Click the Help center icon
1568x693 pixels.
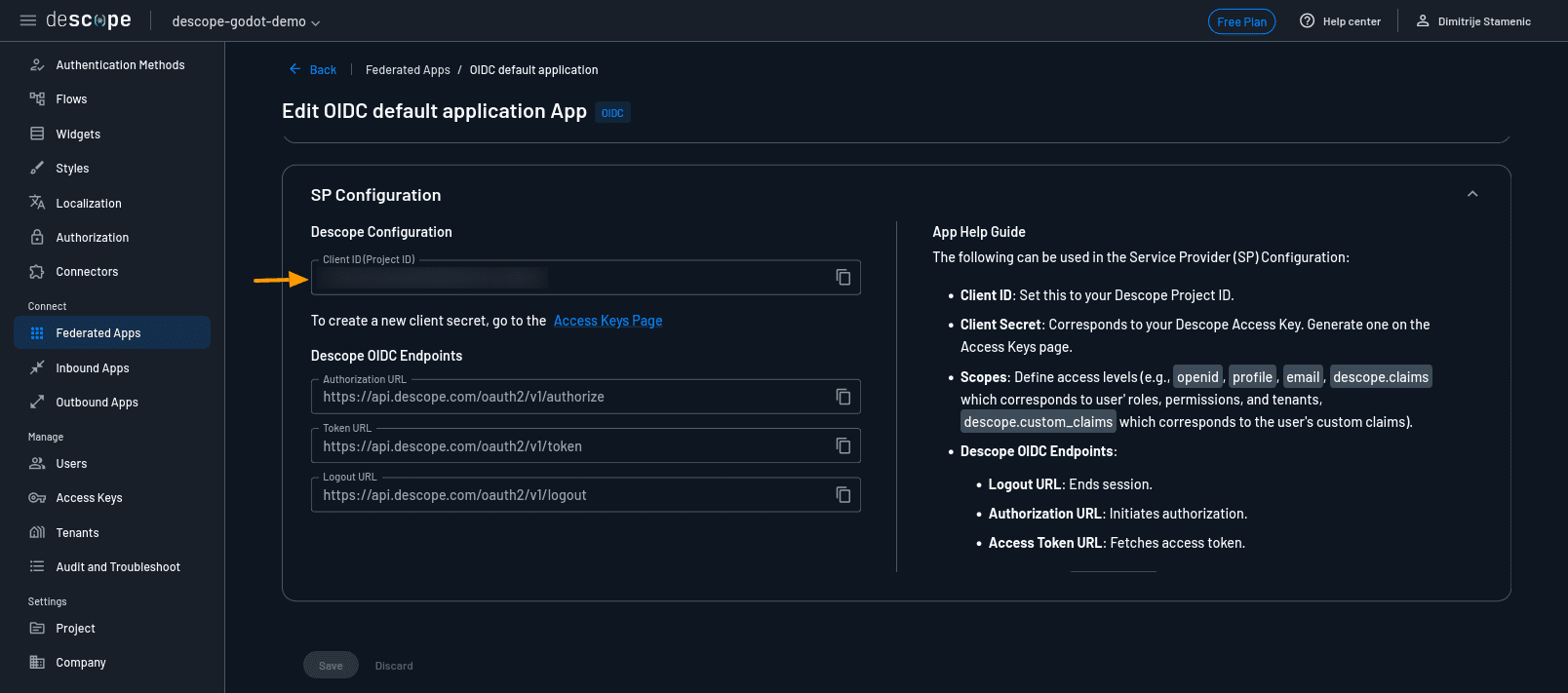pyautogui.click(x=1307, y=21)
